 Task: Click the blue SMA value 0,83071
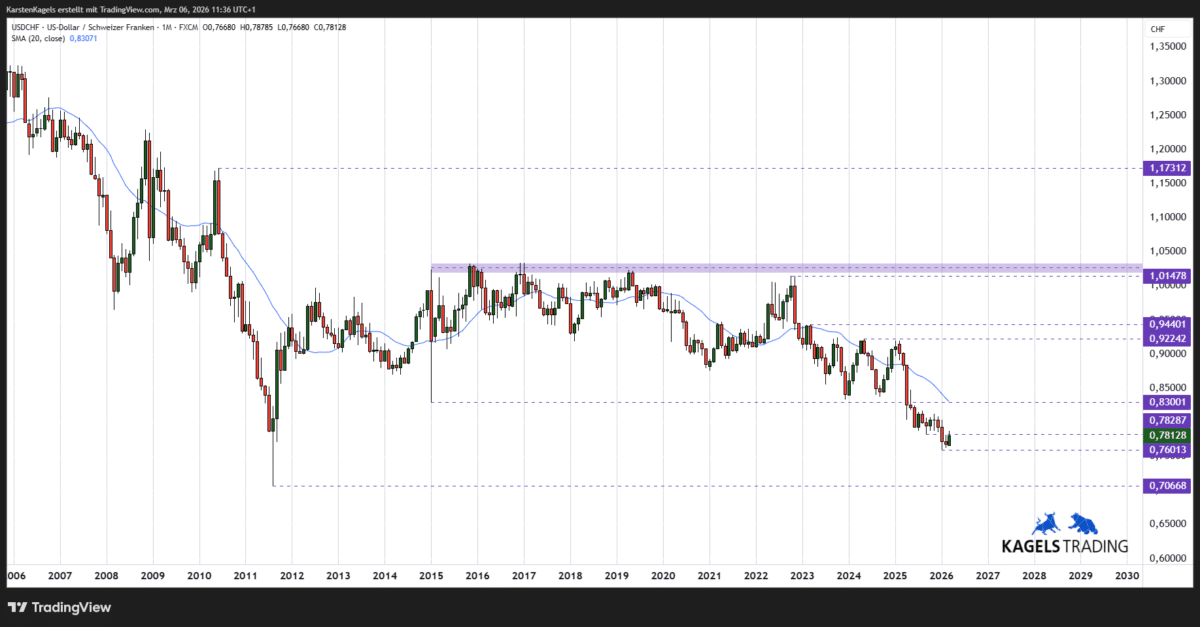[81, 41]
